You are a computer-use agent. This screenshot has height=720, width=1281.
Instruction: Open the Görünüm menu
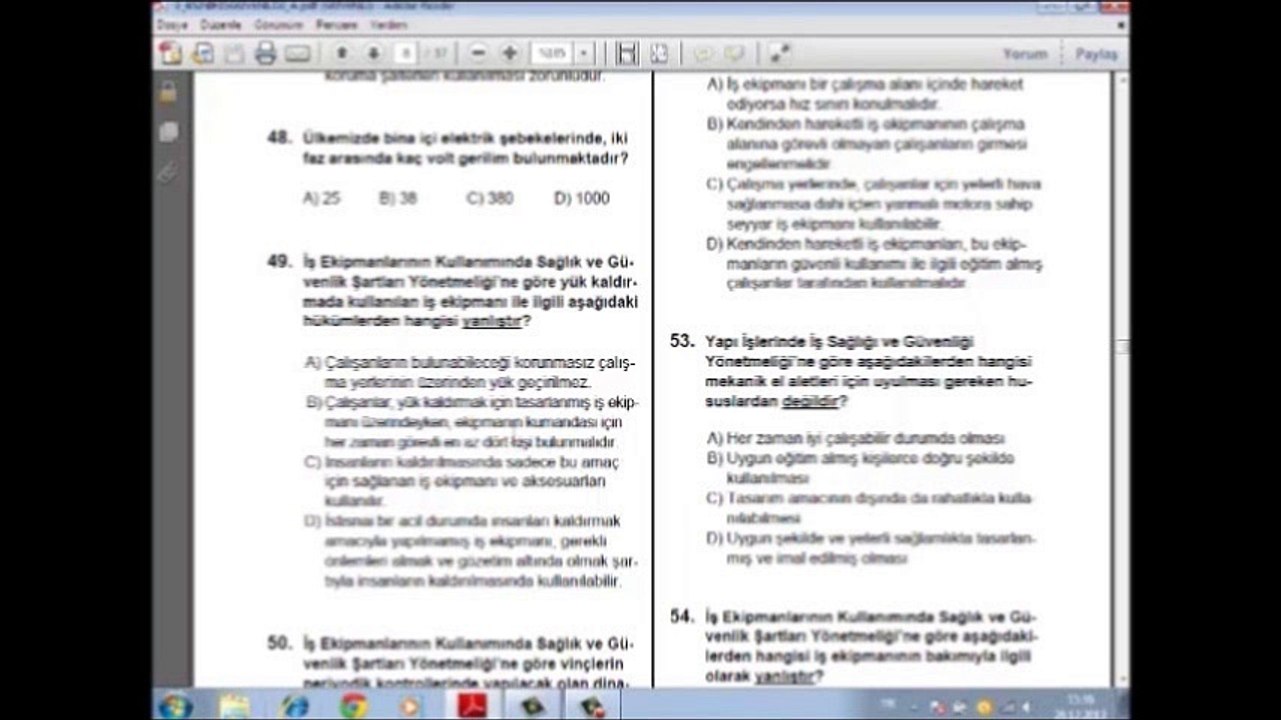pos(279,24)
